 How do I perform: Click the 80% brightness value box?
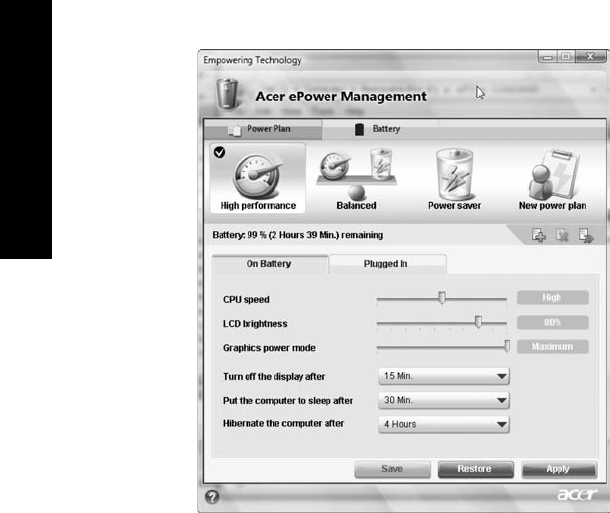tap(552, 322)
